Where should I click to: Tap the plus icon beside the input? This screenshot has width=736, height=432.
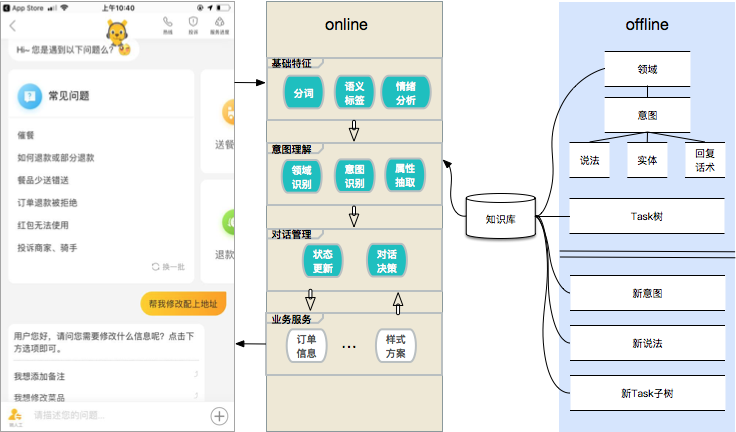coord(219,416)
